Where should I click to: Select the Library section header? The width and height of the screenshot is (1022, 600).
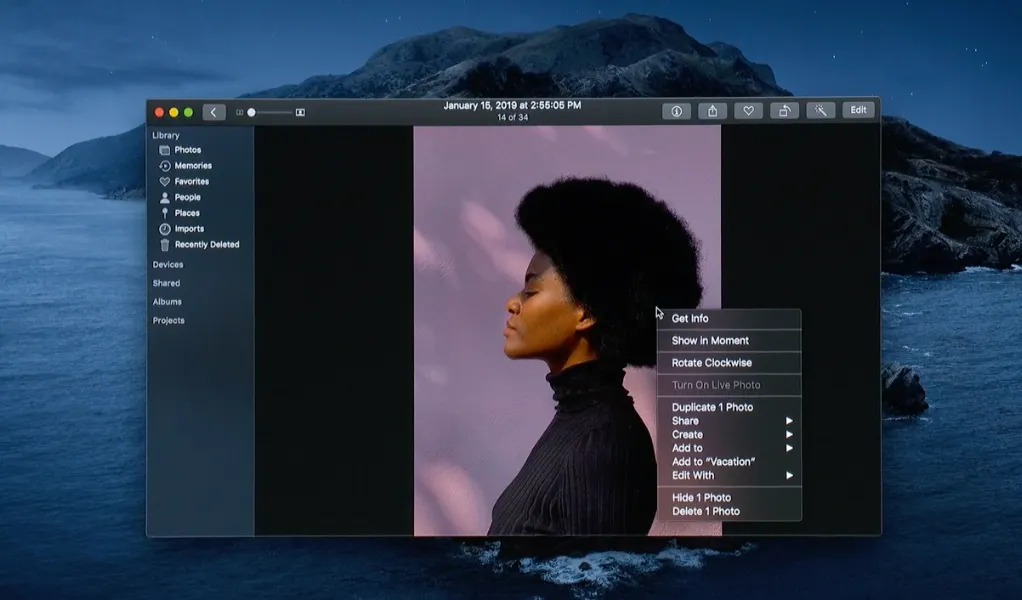pos(166,136)
